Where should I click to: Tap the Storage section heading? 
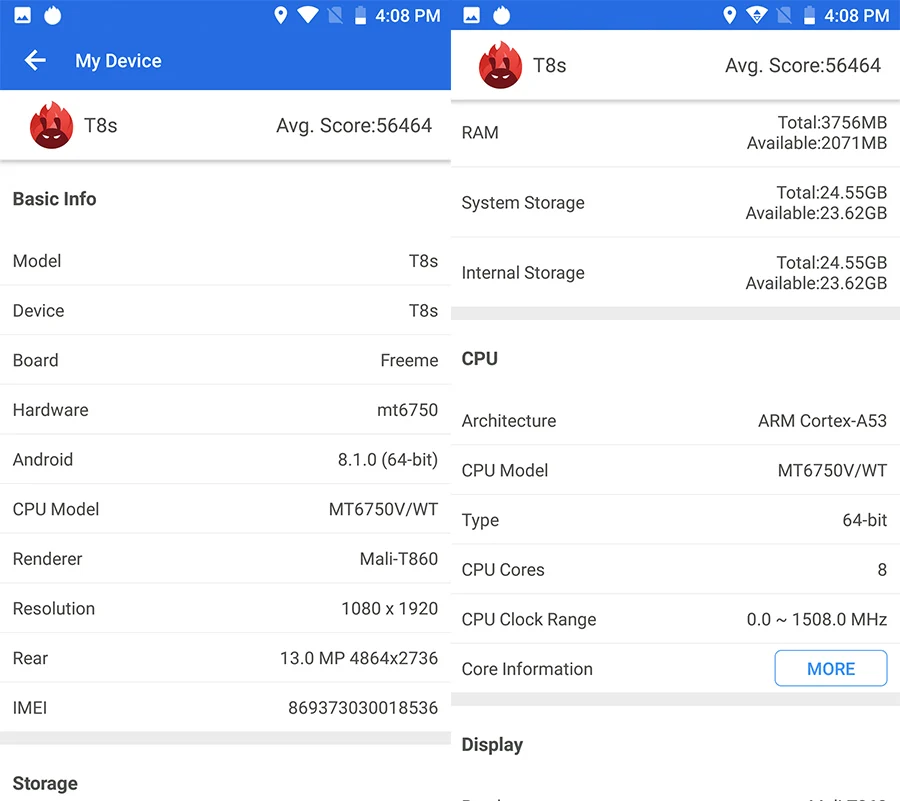point(45,784)
